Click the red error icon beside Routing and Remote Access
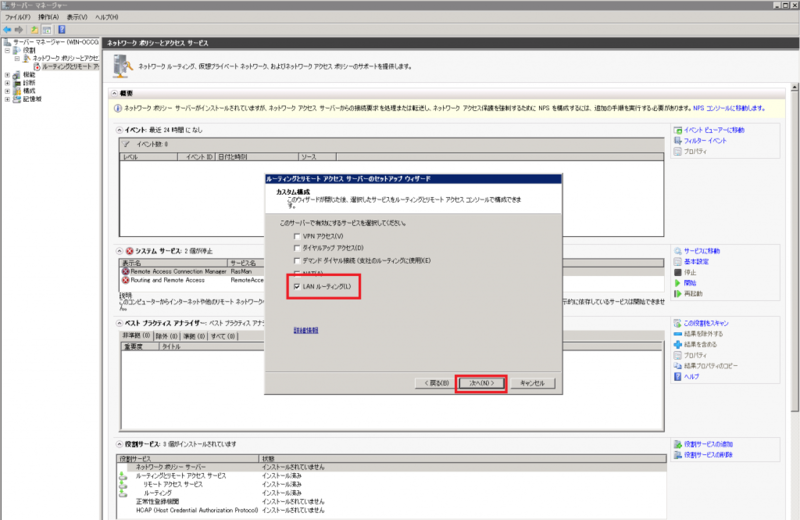This screenshot has height=520, width=800. [126, 280]
